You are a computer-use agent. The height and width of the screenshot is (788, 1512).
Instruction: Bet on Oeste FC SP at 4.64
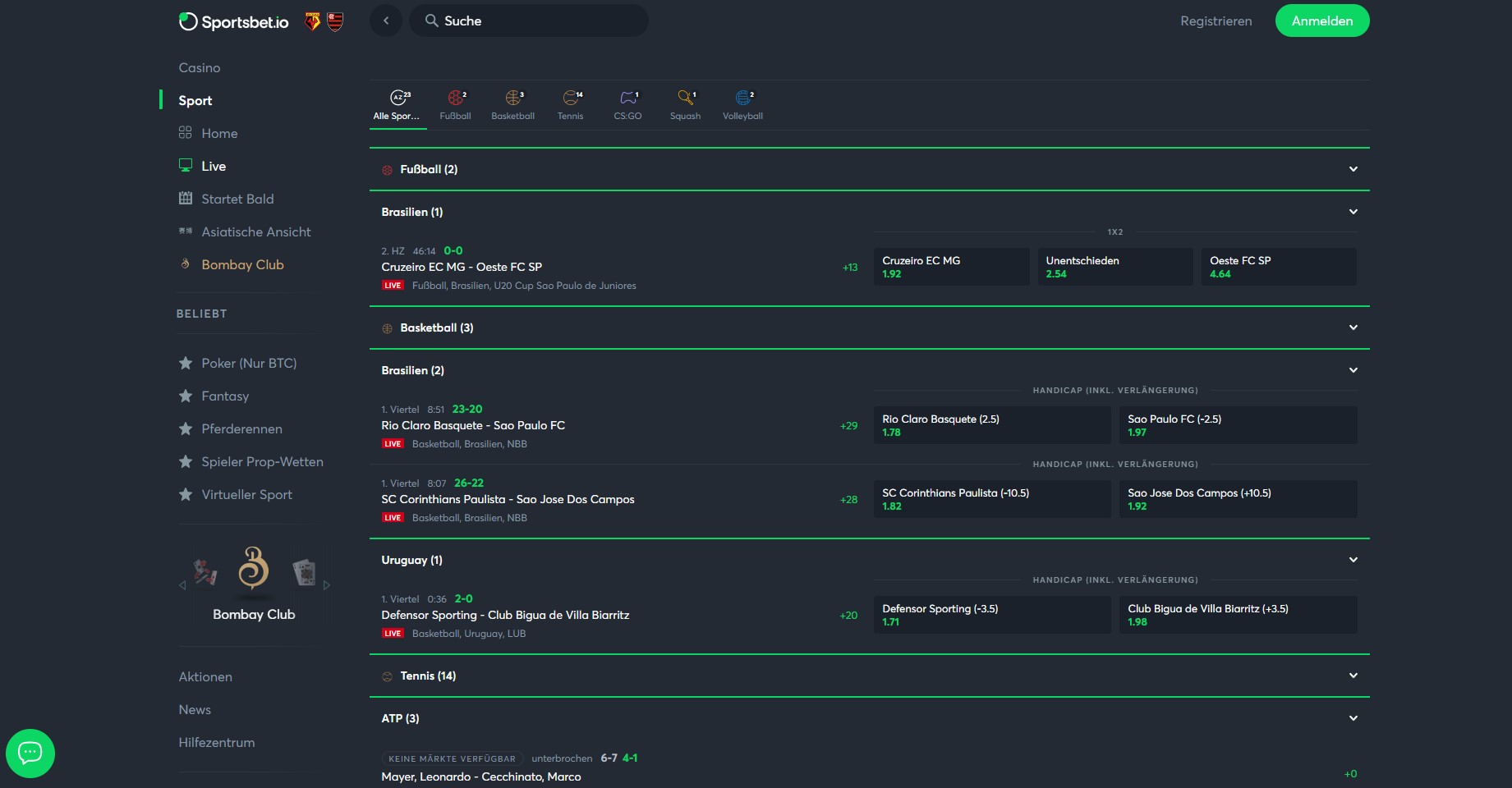coord(1279,267)
